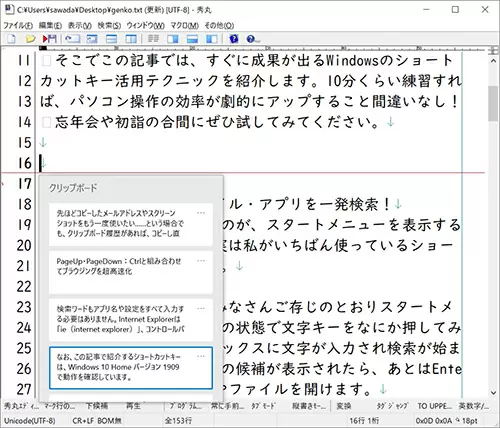Click the left-side pane layout toolbar icon
This screenshot has width=500, height=428.
click(x=211, y=39)
